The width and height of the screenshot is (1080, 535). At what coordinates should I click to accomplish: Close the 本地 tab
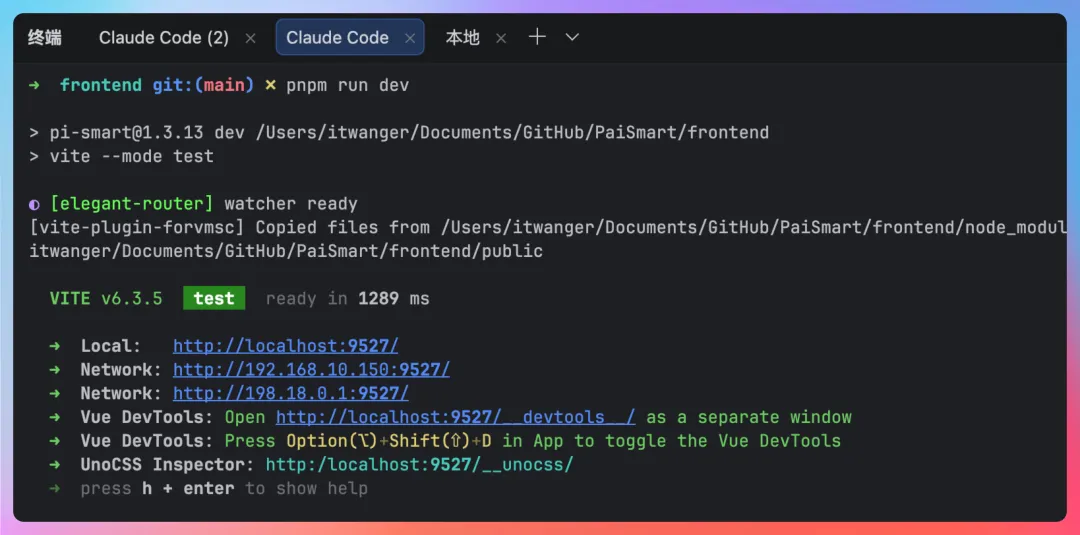pos(501,39)
